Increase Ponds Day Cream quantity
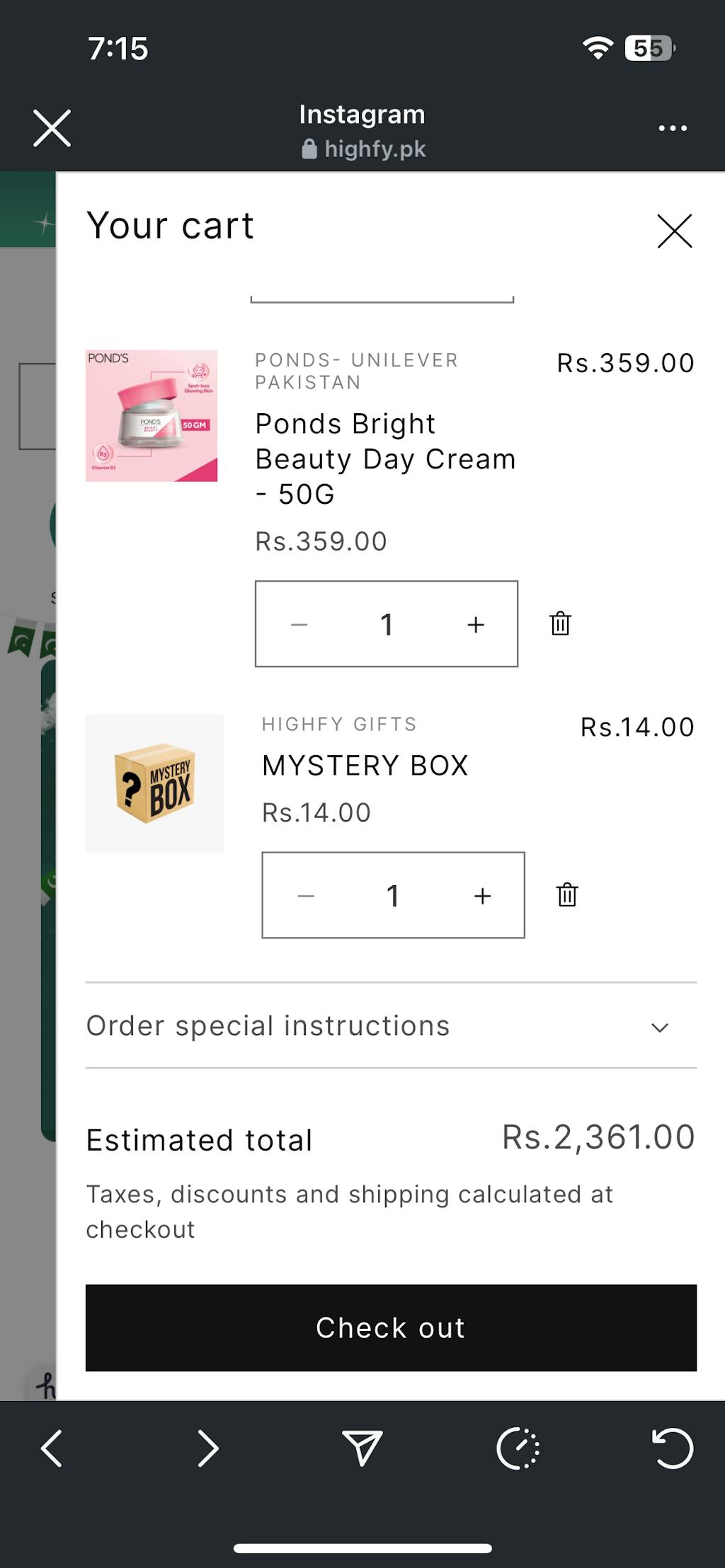 tap(476, 624)
